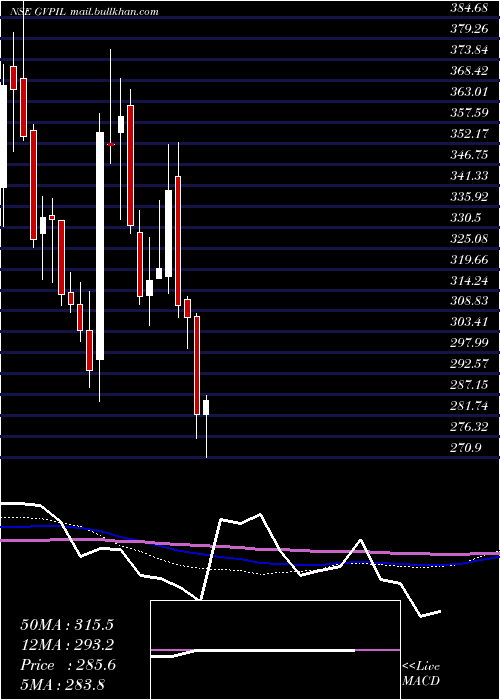
Task: Click the 314.24 price axis label
Action: (x=470, y=280)
